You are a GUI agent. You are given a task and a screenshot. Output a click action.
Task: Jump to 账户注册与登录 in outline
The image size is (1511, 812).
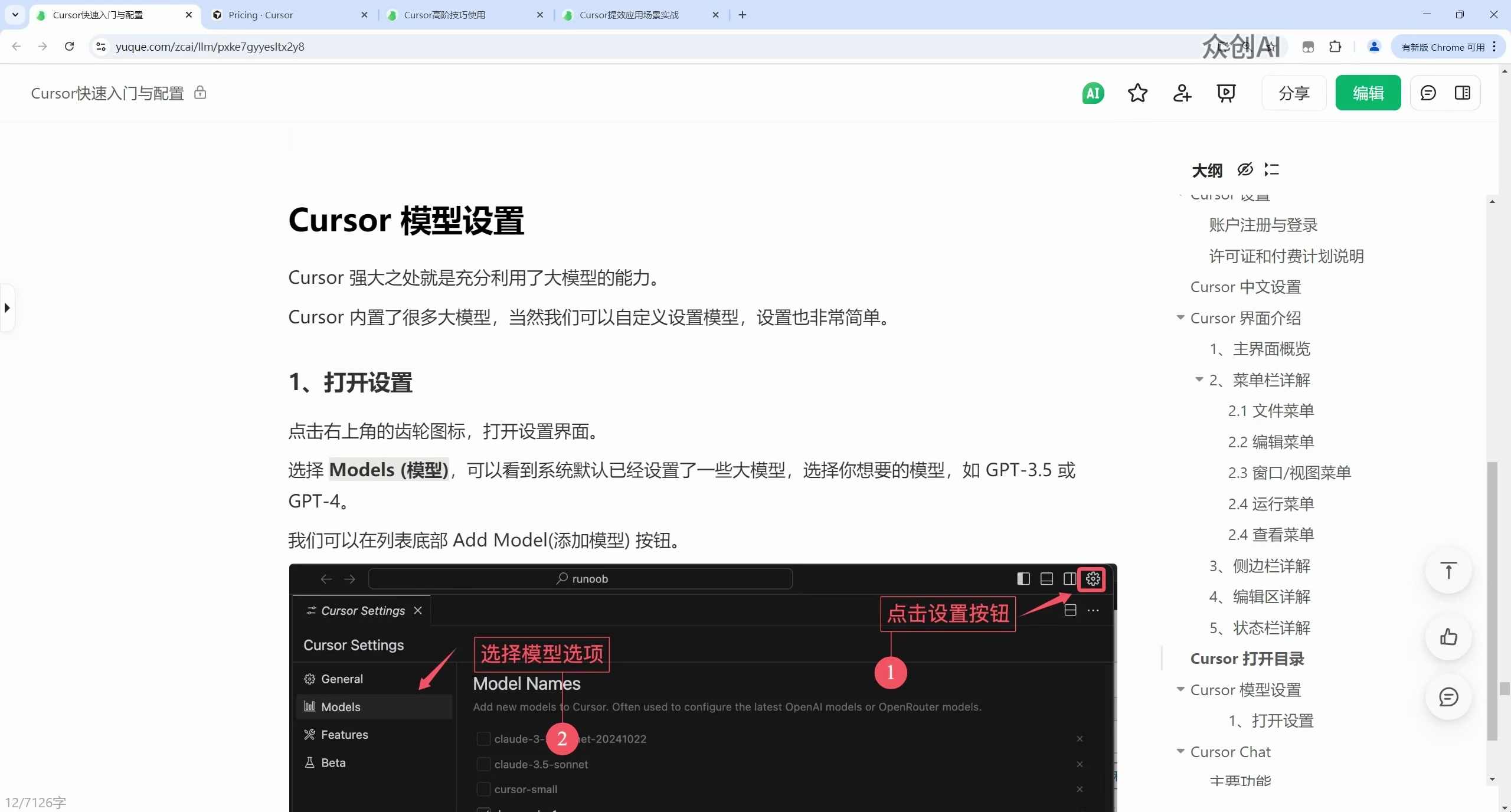tap(1263, 225)
